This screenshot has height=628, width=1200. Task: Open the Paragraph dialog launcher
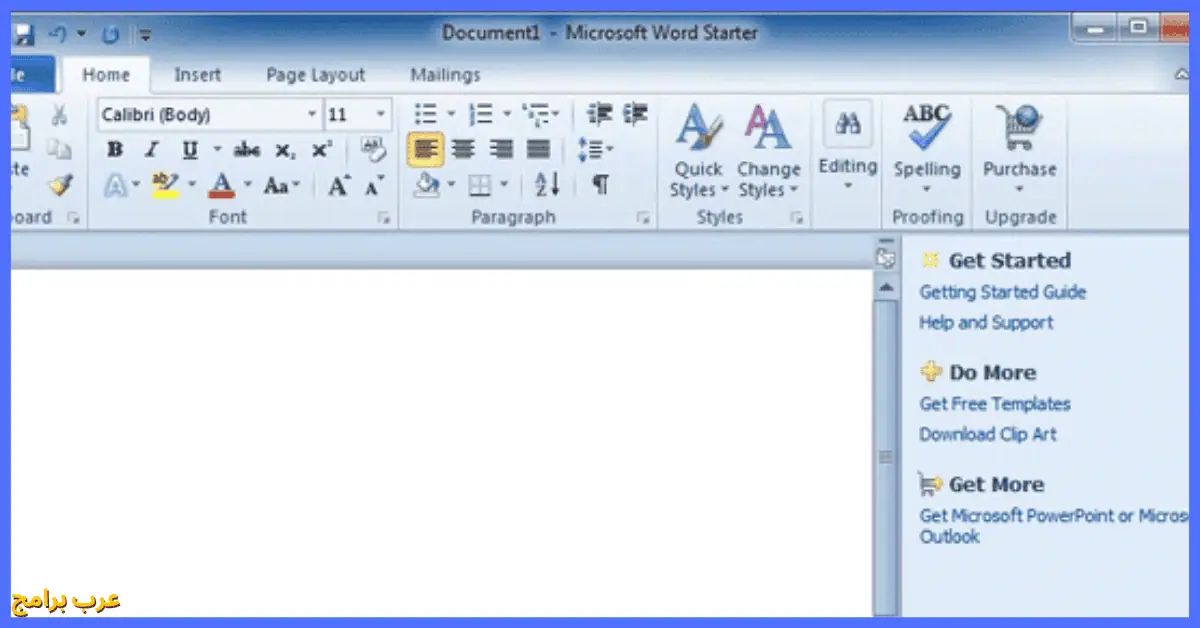[x=643, y=218]
